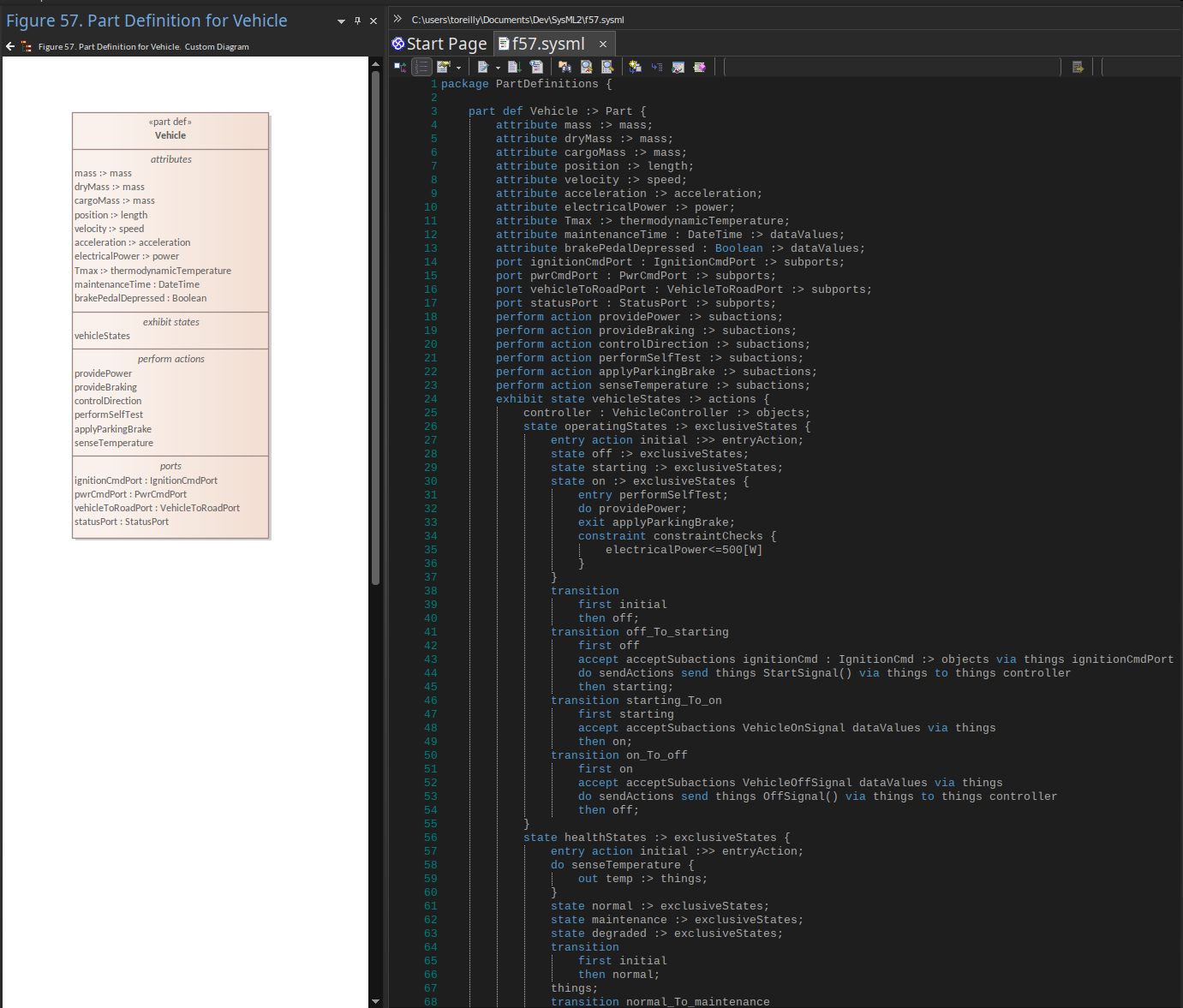This screenshot has width=1183, height=1008.
Task: Expand the dropdown beside the edit document icon
Action: pos(498,67)
